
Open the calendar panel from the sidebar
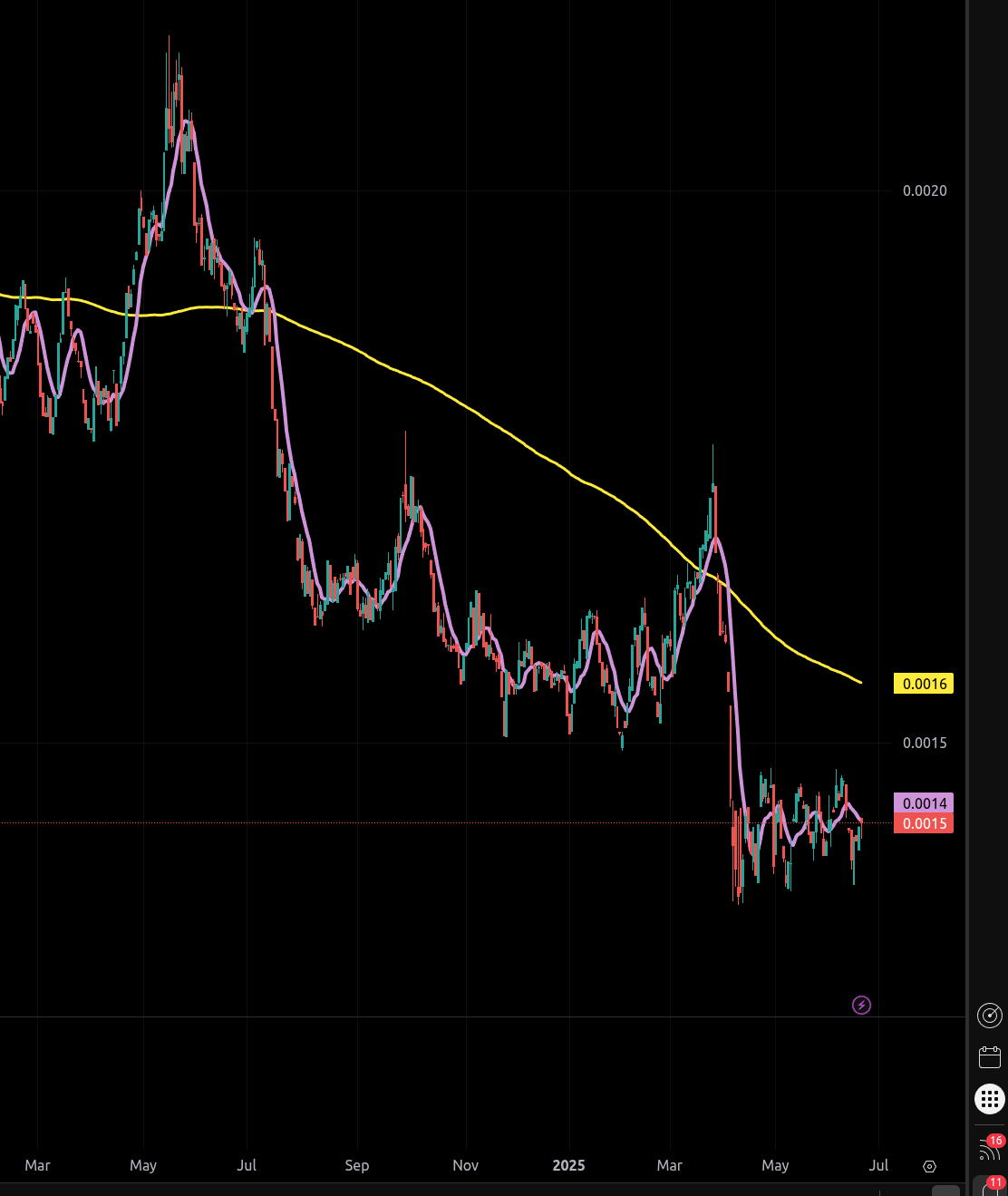[x=990, y=1056]
